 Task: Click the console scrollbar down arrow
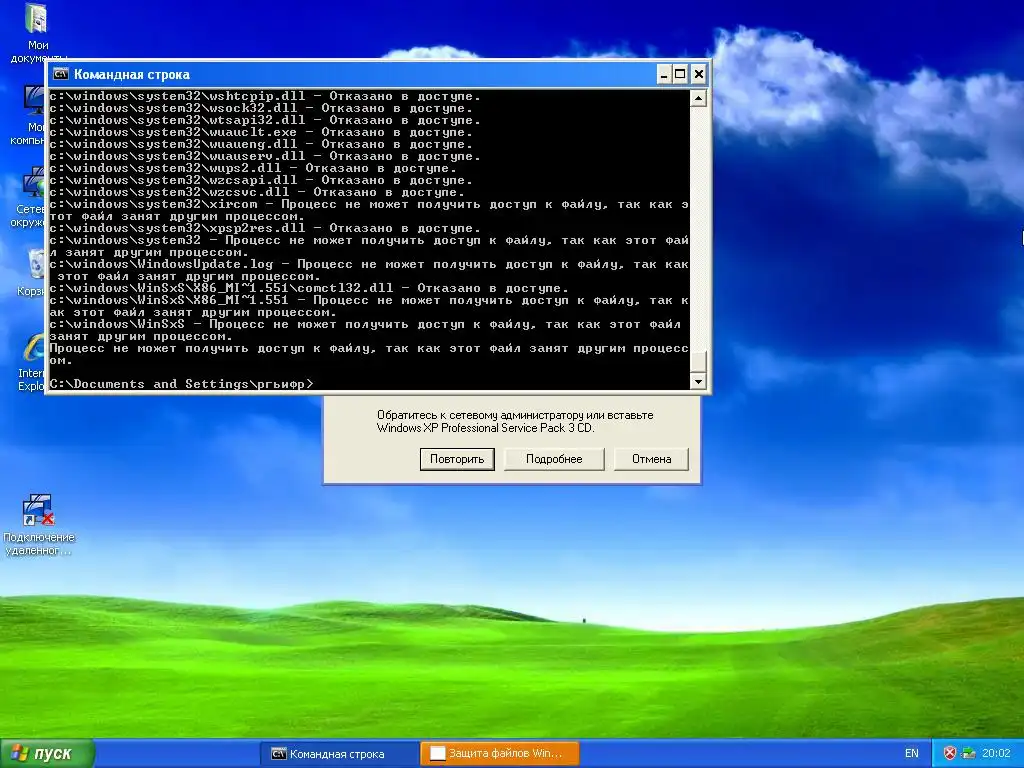tap(698, 382)
